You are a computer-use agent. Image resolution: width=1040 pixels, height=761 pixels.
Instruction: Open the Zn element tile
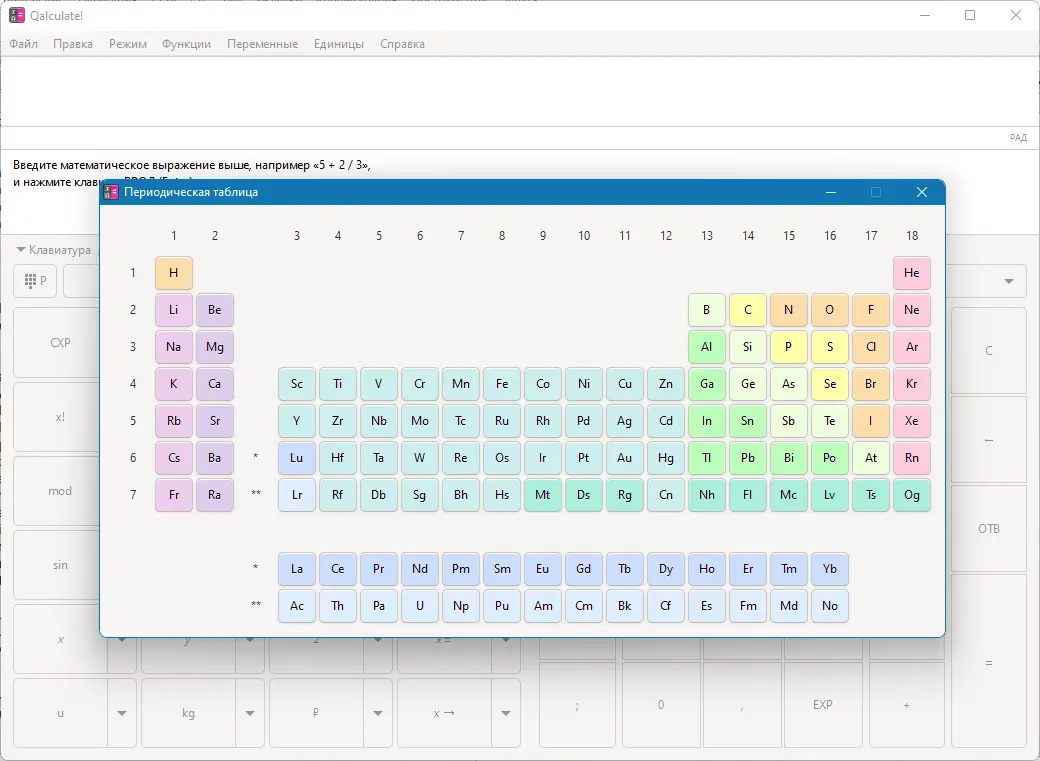tap(666, 384)
